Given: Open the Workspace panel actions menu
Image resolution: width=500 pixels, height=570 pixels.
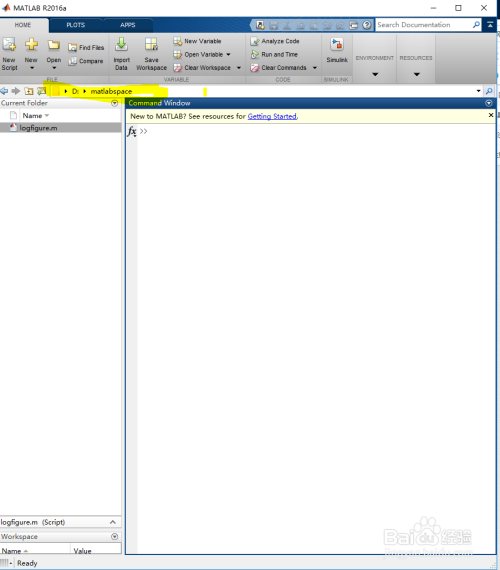Looking at the screenshot, I should tap(115, 537).
